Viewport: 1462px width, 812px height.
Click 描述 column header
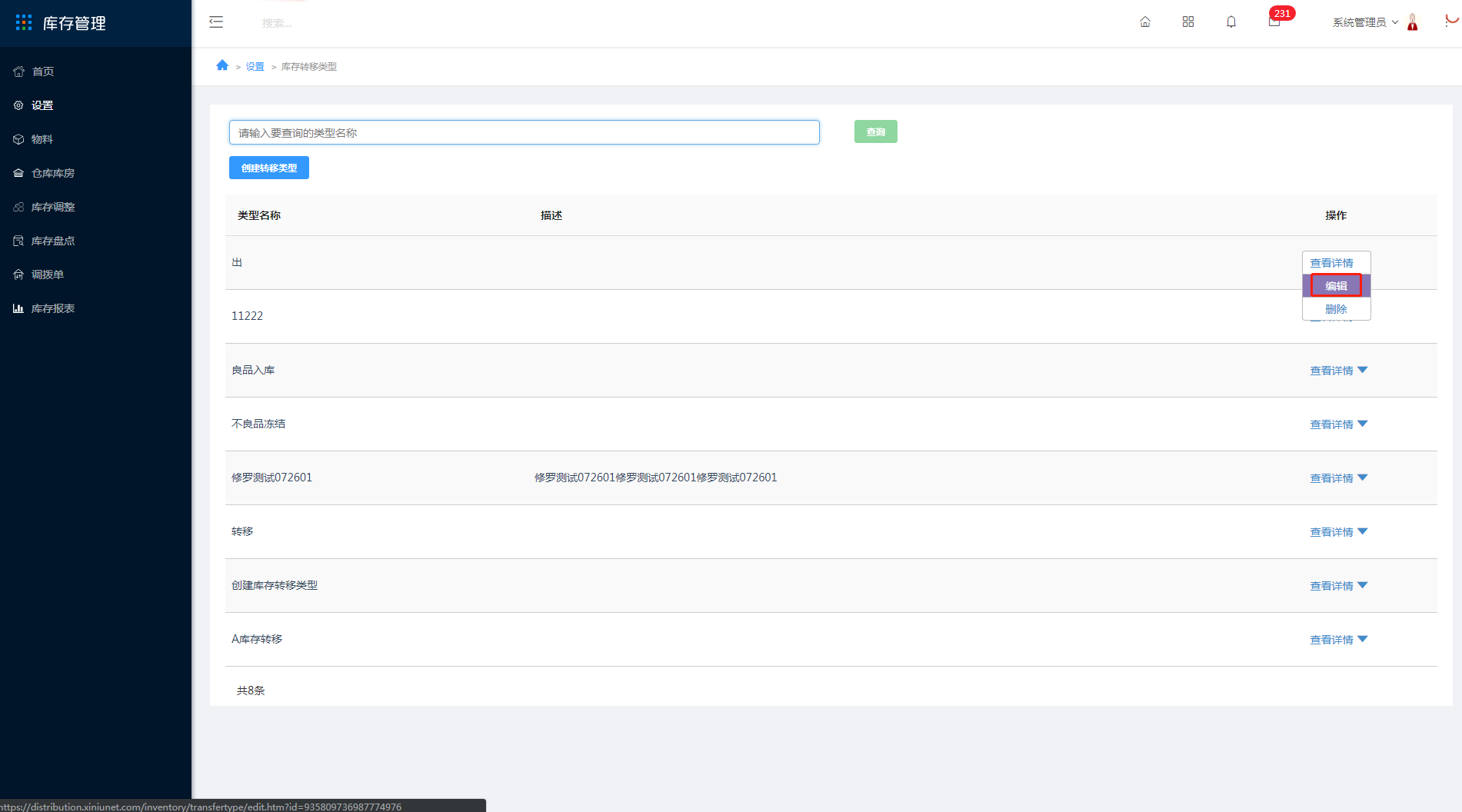pos(551,215)
